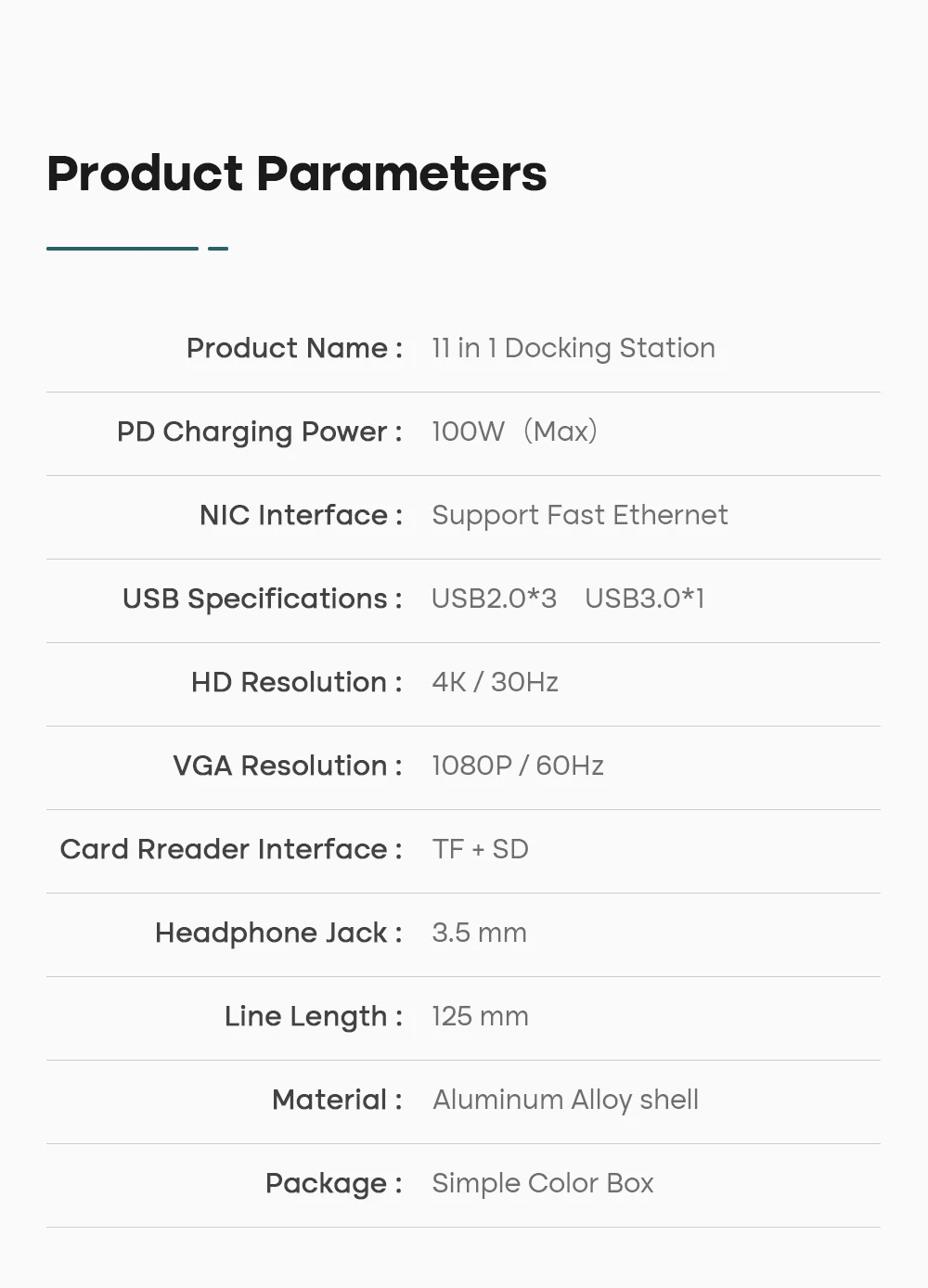Click the "3.5 mm" headphone jack value
928x1288 pixels.
479,933
